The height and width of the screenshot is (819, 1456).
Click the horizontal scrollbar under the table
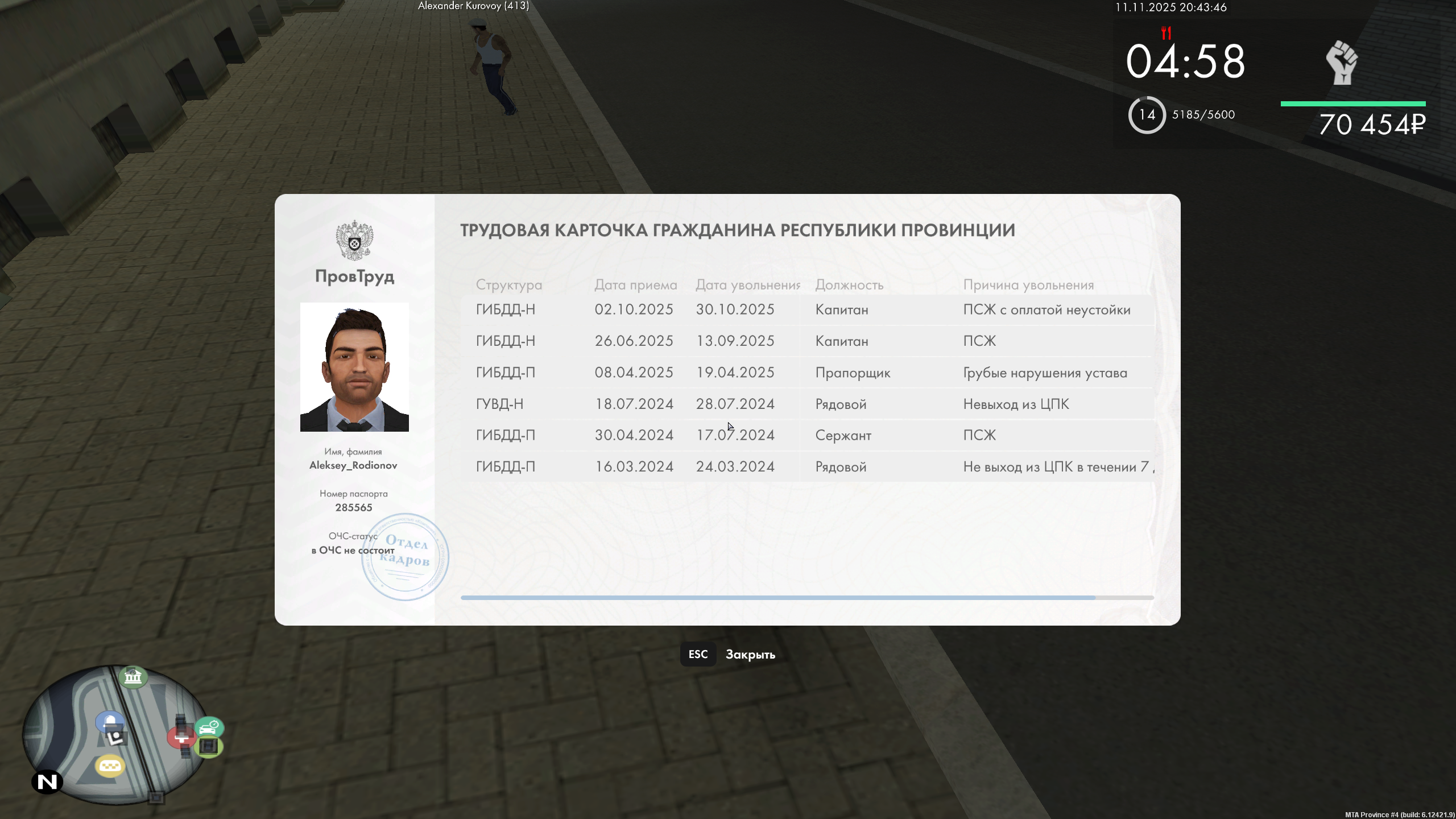777,598
